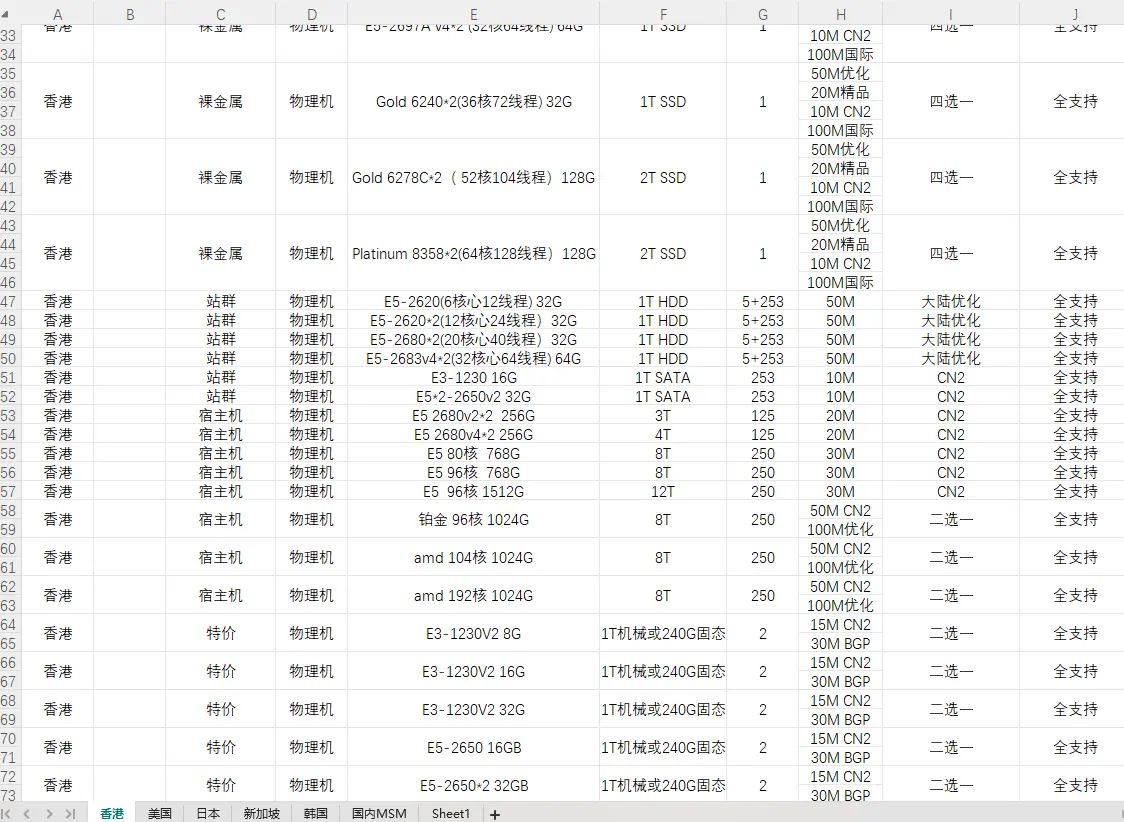
Task: Select cell E3-1230V2 8G
Action: 474,634
